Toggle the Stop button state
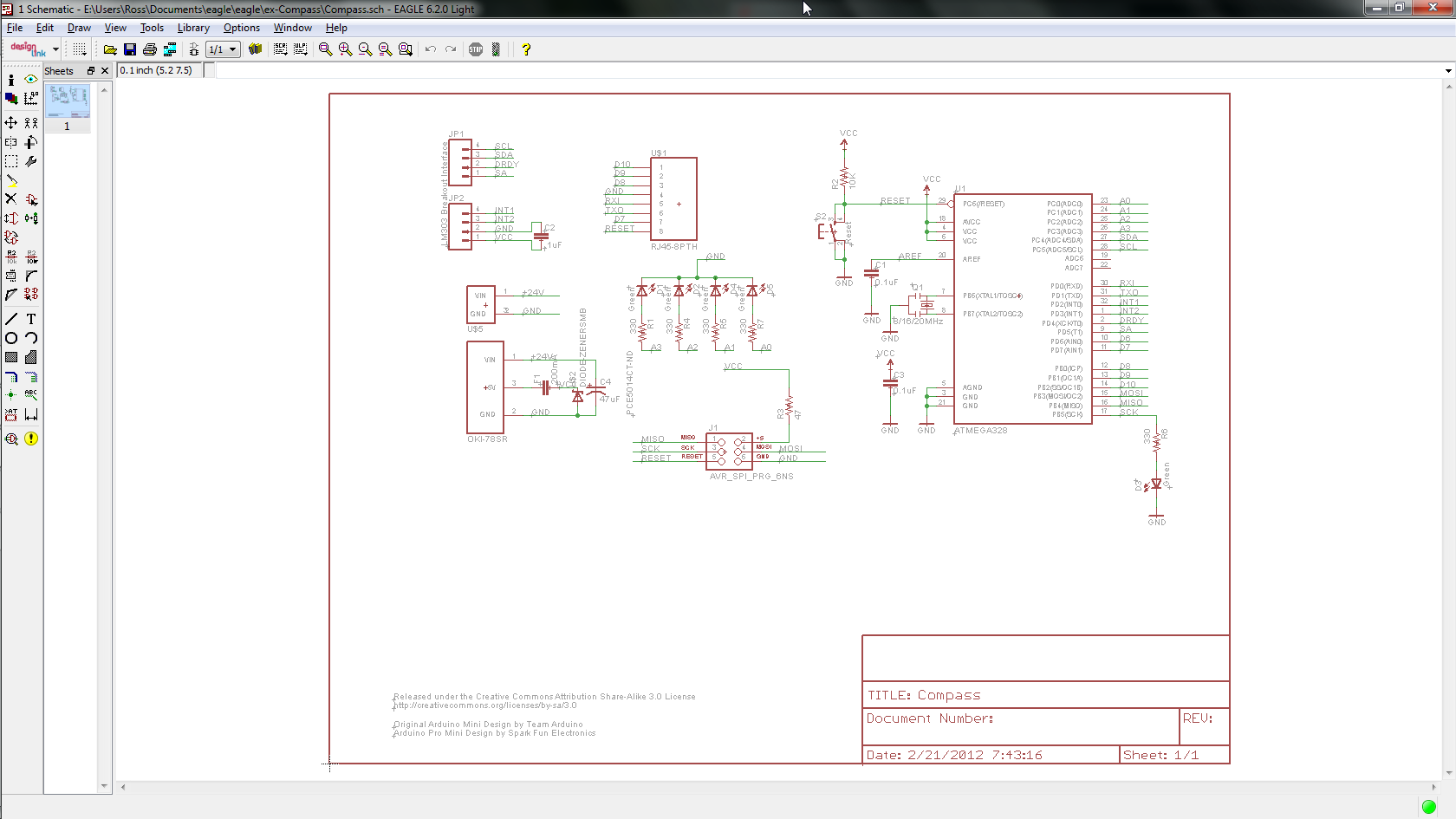This screenshot has width=1456, height=819. click(x=476, y=49)
